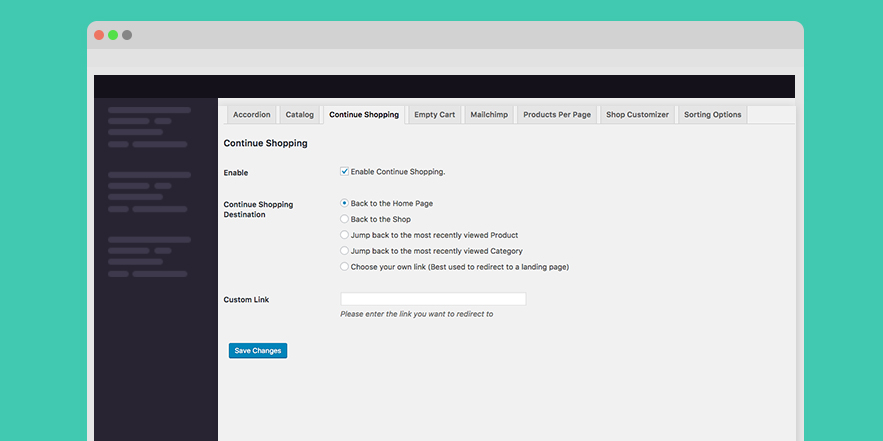Select the most recently viewed Product radio
The image size is (883, 441).
345,234
